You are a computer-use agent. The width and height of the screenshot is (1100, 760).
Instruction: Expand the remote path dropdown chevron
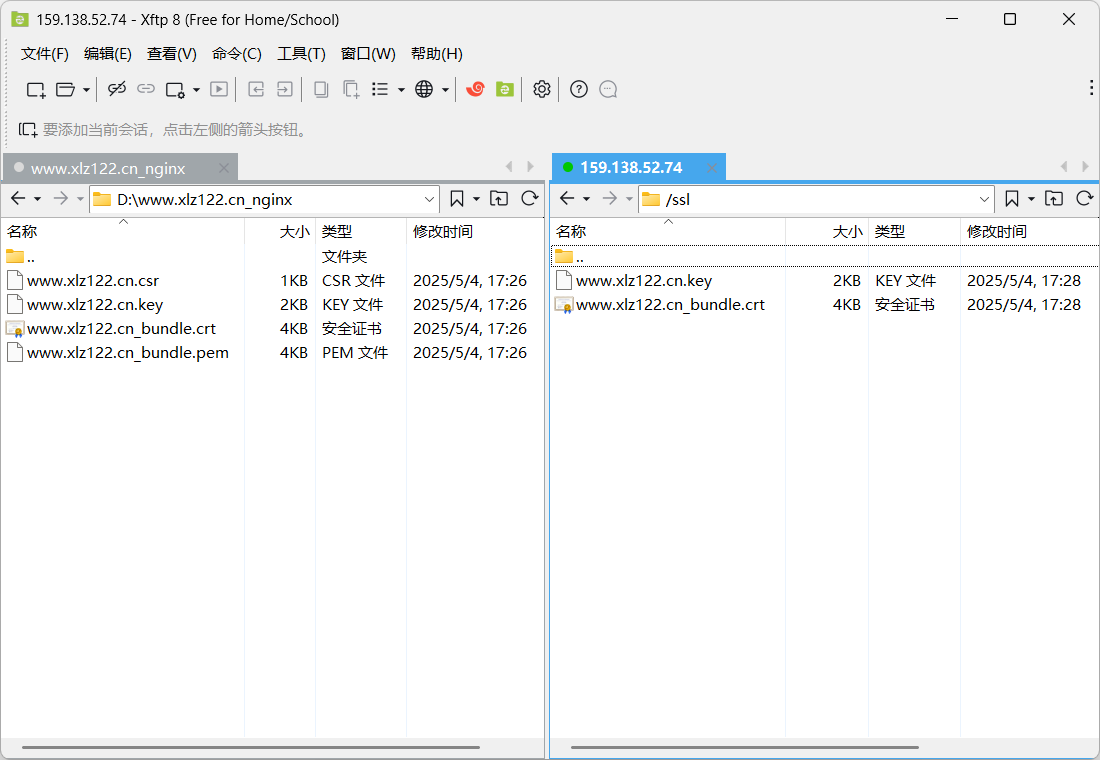984,199
